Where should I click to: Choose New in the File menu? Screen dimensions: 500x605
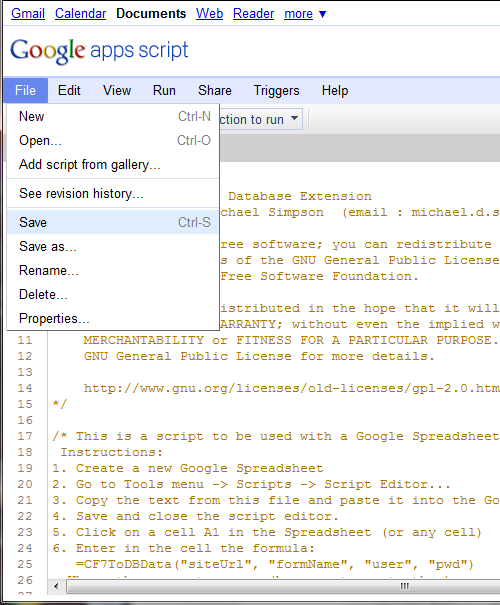pyautogui.click(x=113, y=117)
